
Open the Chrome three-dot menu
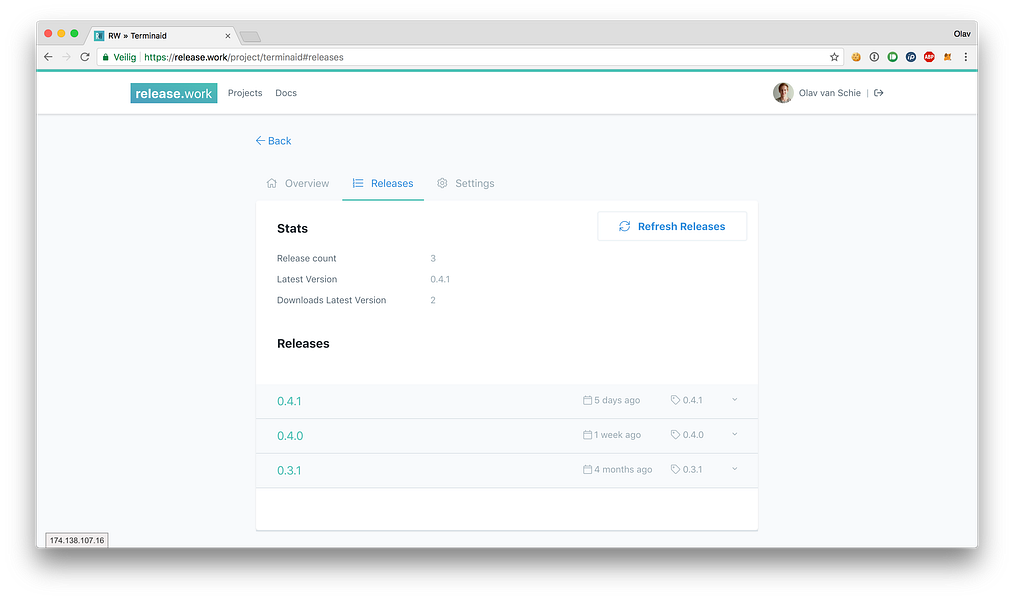[965, 57]
